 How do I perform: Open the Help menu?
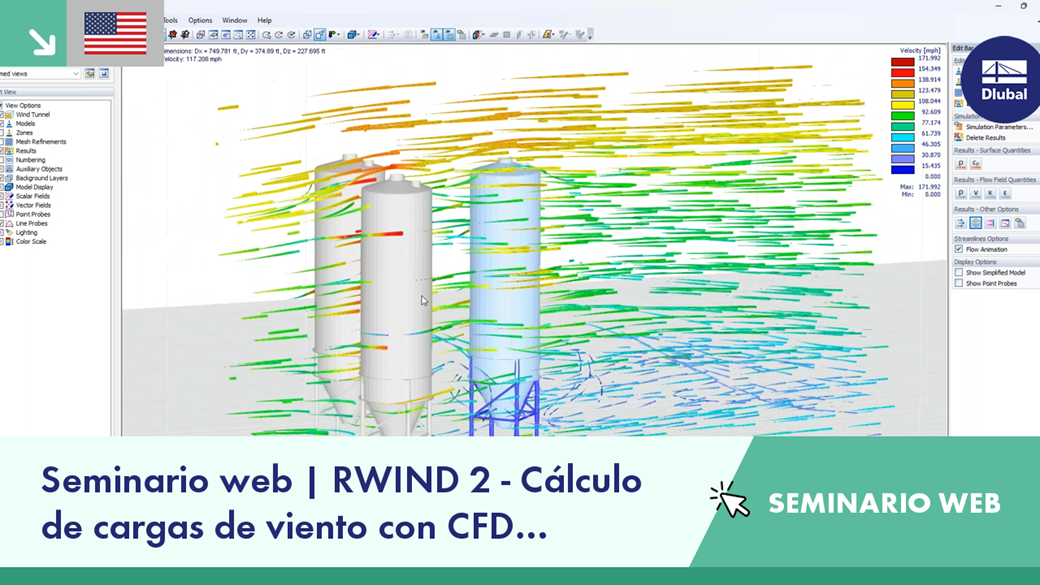(x=264, y=21)
